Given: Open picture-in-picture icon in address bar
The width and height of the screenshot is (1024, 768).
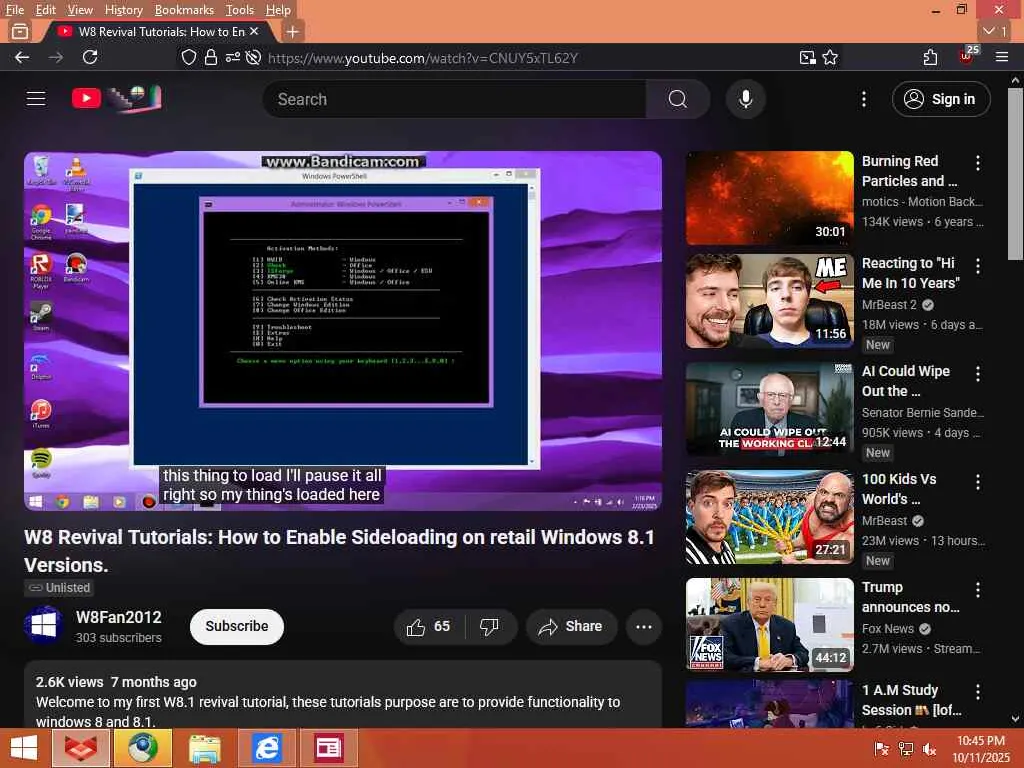Looking at the screenshot, I should [808, 57].
